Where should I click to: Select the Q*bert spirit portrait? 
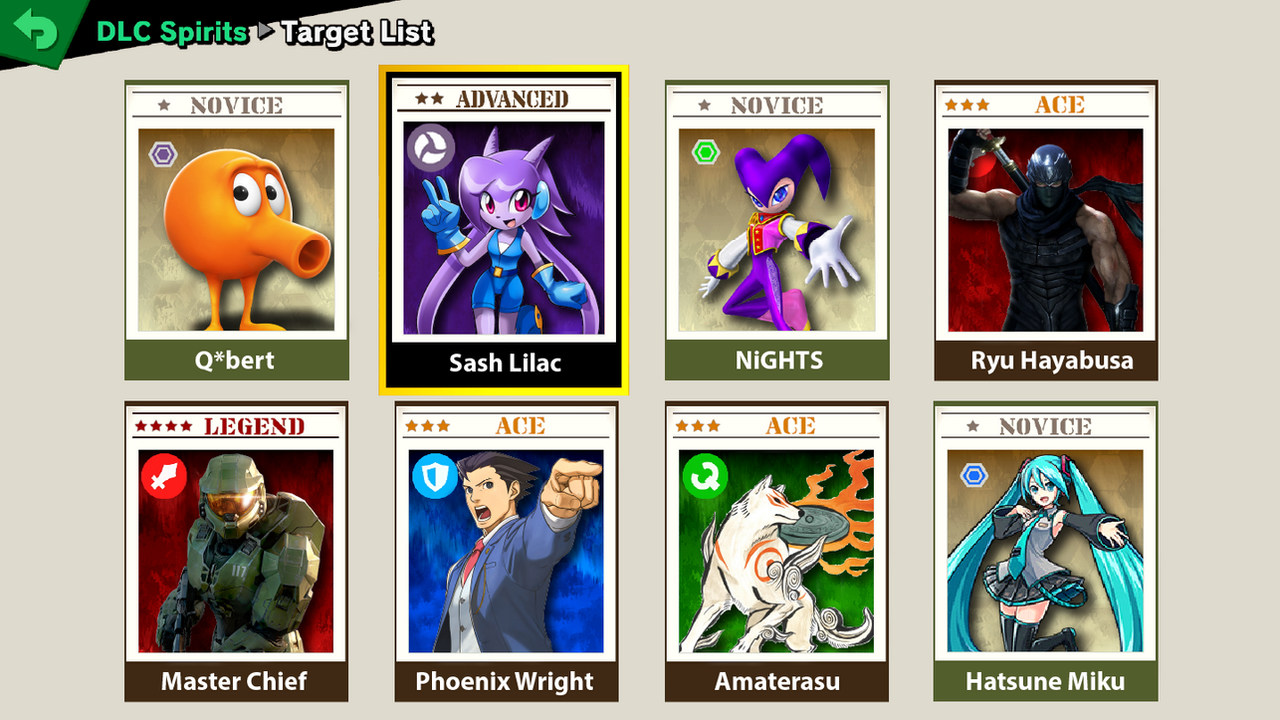coord(236,230)
